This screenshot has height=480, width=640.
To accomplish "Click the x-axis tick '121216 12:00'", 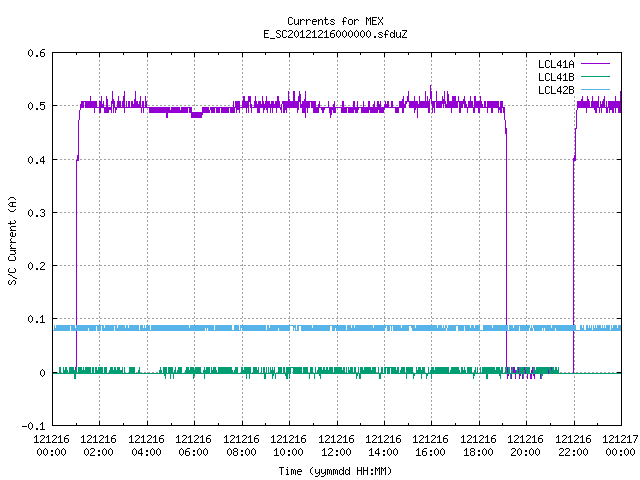I will (x=336, y=446).
